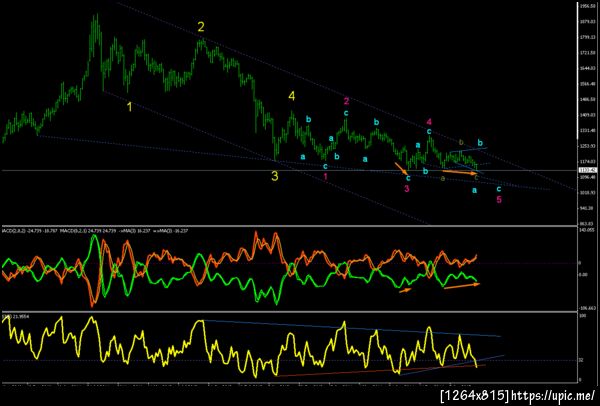Screen dimensions: 600x406
Task: Select the yellow wave label "3"
Action: tap(275, 176)
